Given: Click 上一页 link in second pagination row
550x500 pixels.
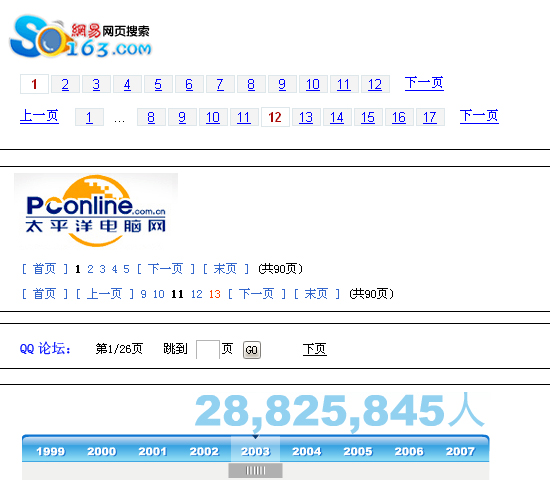Looking at the screenshot, I should pos(39,116).
